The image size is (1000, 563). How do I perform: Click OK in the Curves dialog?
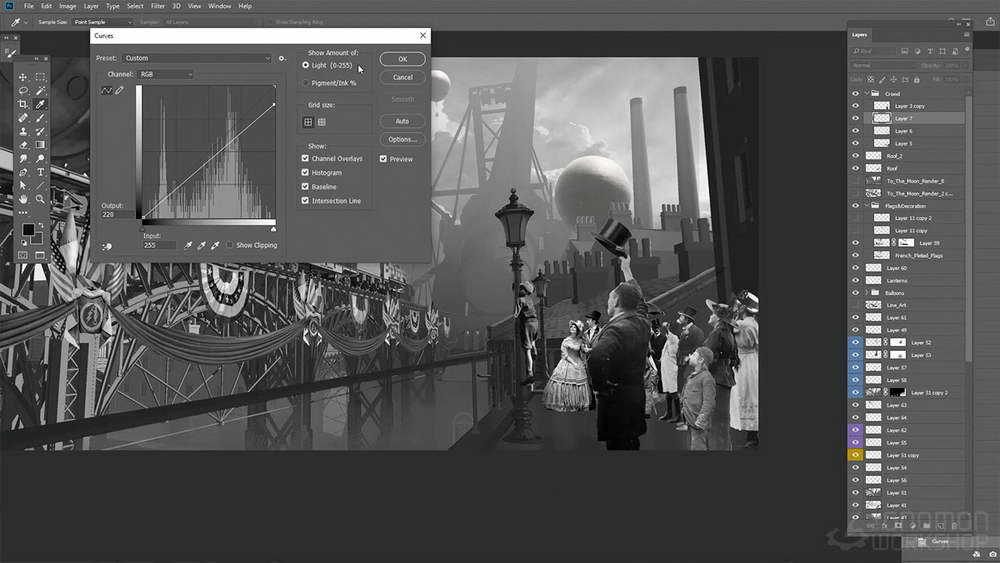[402, 59]
